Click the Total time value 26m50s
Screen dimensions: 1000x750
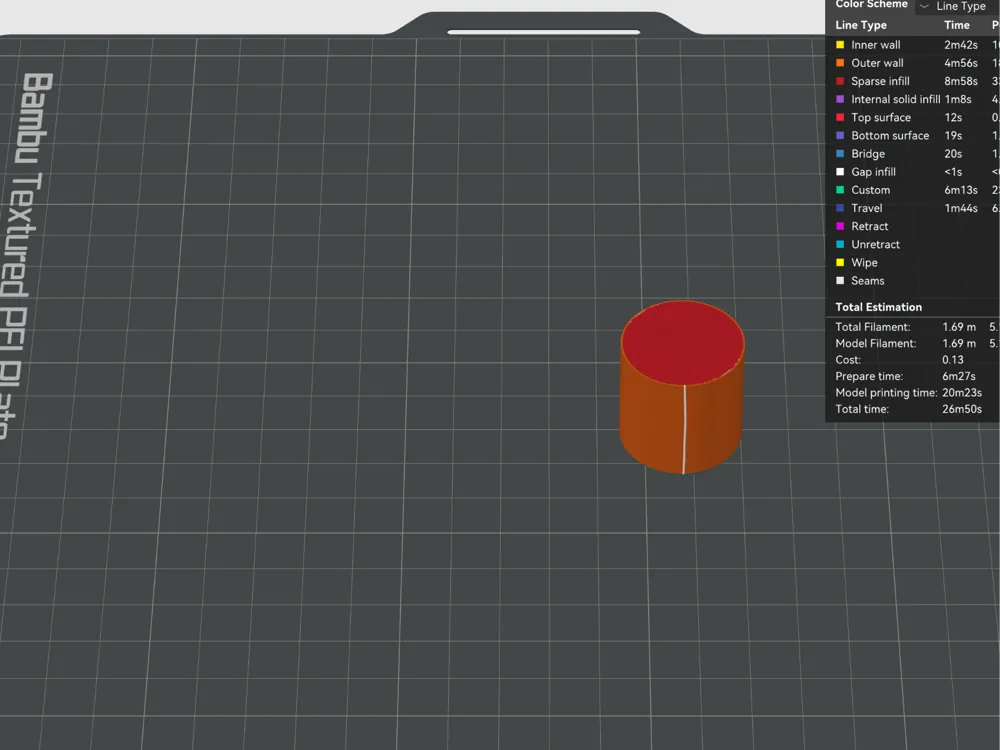click(x=962, y=409)
